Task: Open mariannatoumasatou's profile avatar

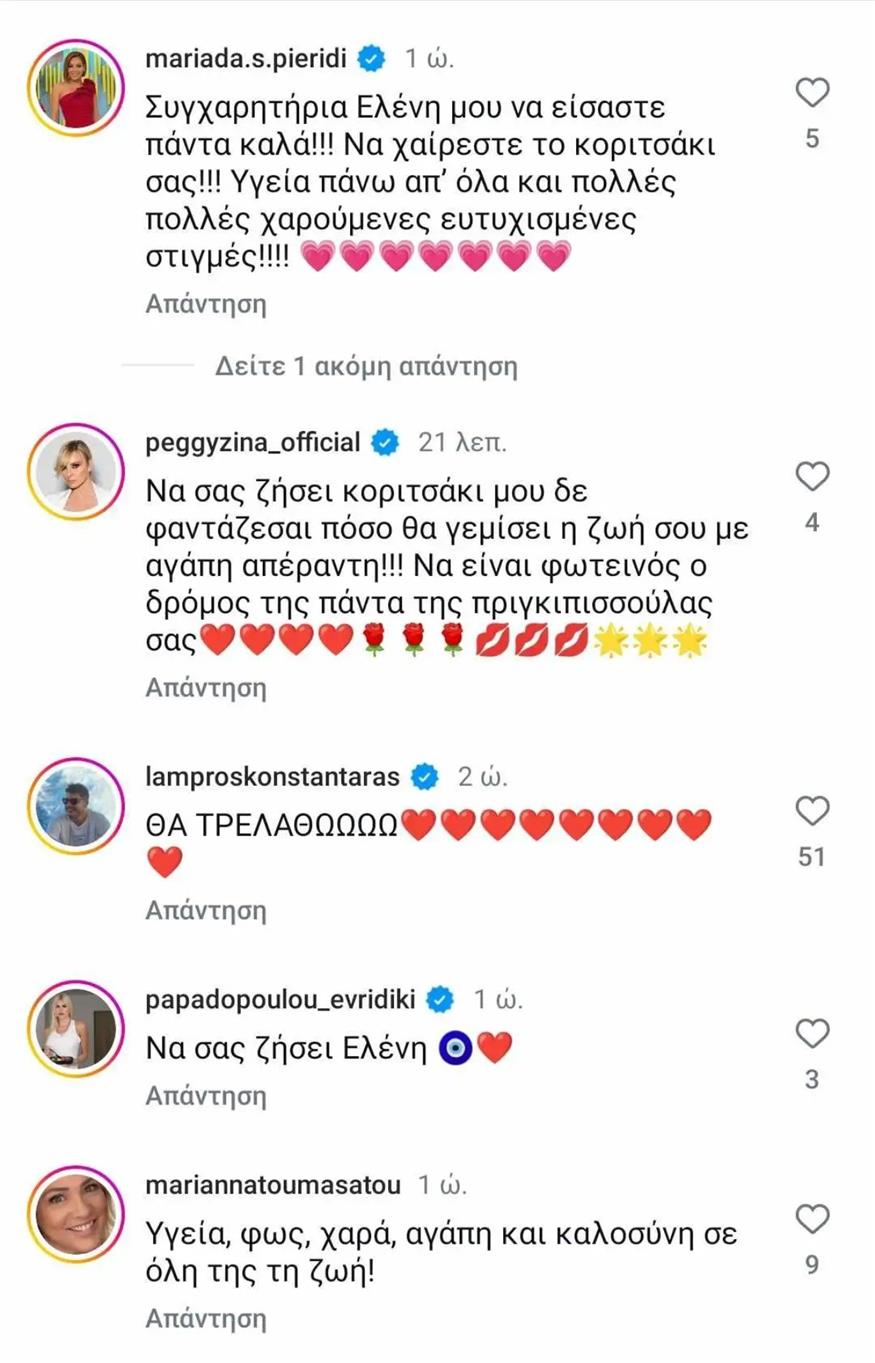Action: 76,1213
